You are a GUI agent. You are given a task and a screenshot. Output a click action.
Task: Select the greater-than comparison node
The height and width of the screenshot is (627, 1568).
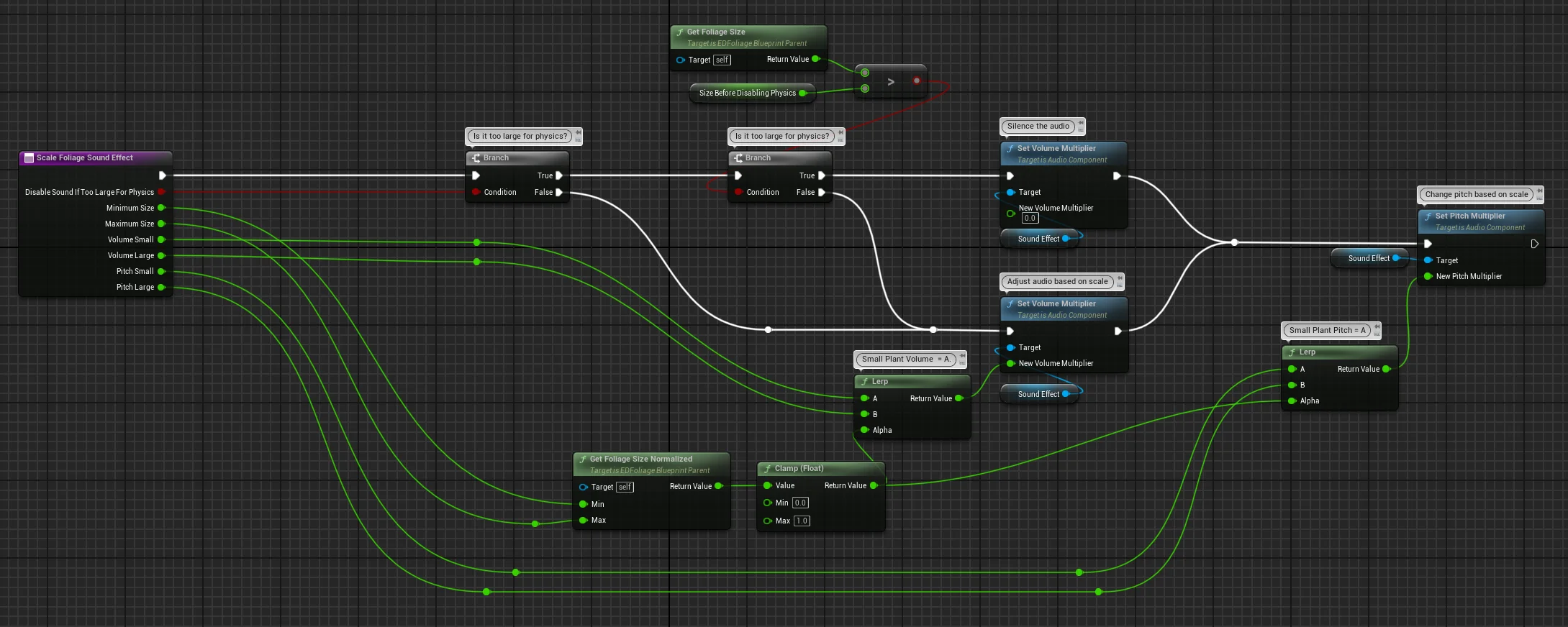pyautogui.click(x=891, y=82)
